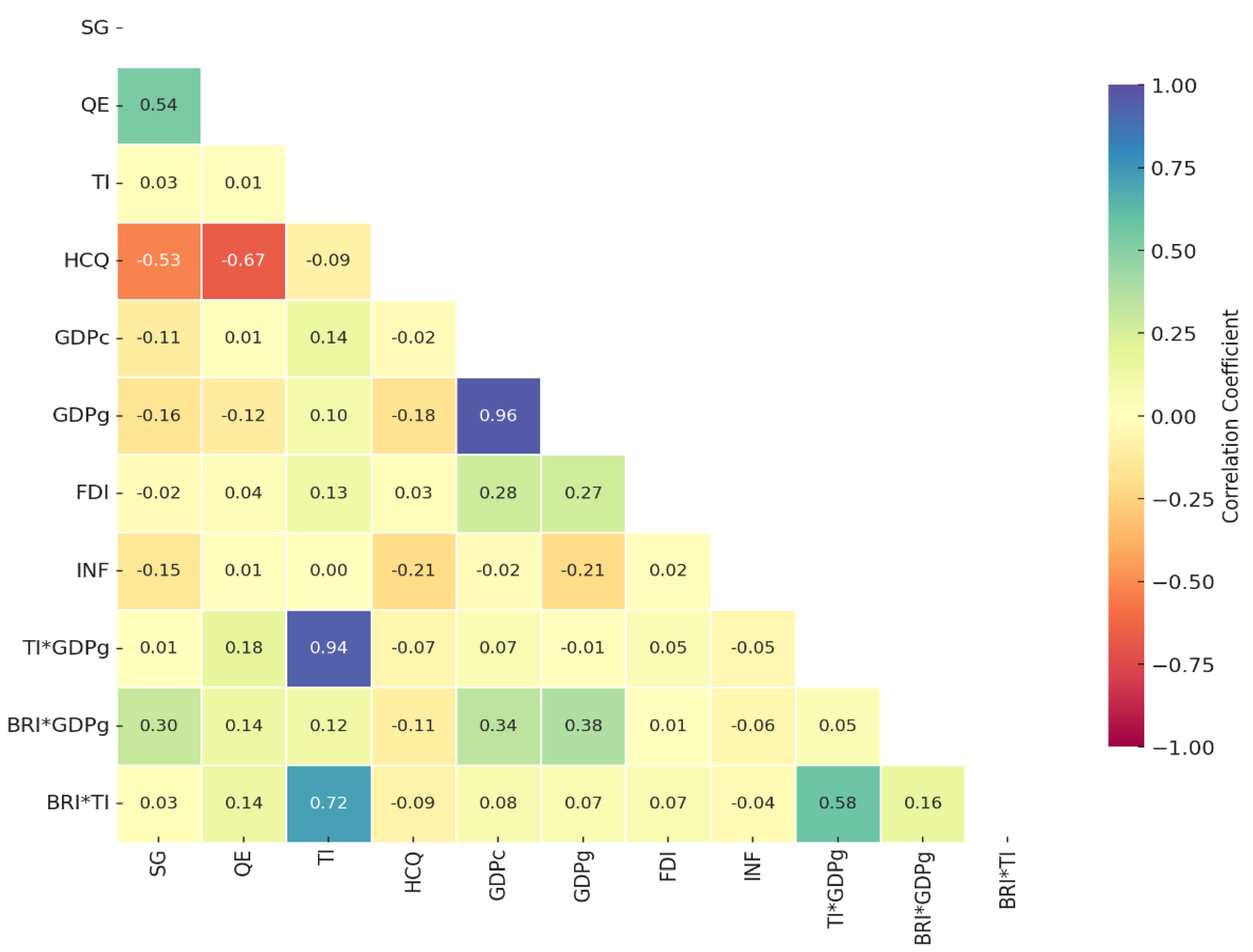
Task: Click the 0.28 FDI and GDPc cell
Action: click(498, 492)
